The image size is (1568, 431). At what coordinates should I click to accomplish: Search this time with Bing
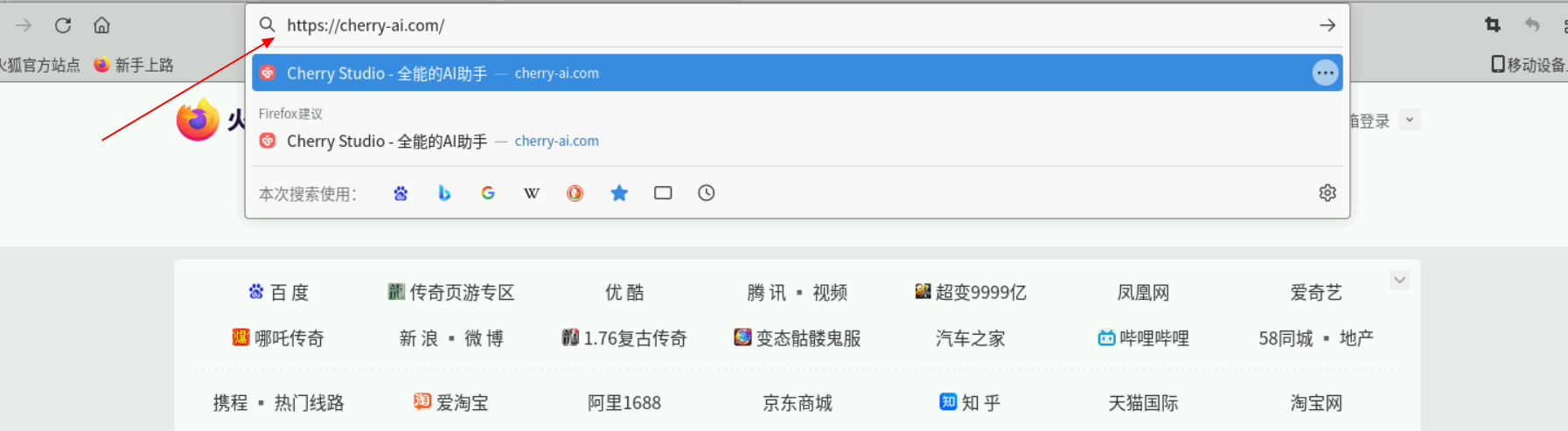(444, 193)
